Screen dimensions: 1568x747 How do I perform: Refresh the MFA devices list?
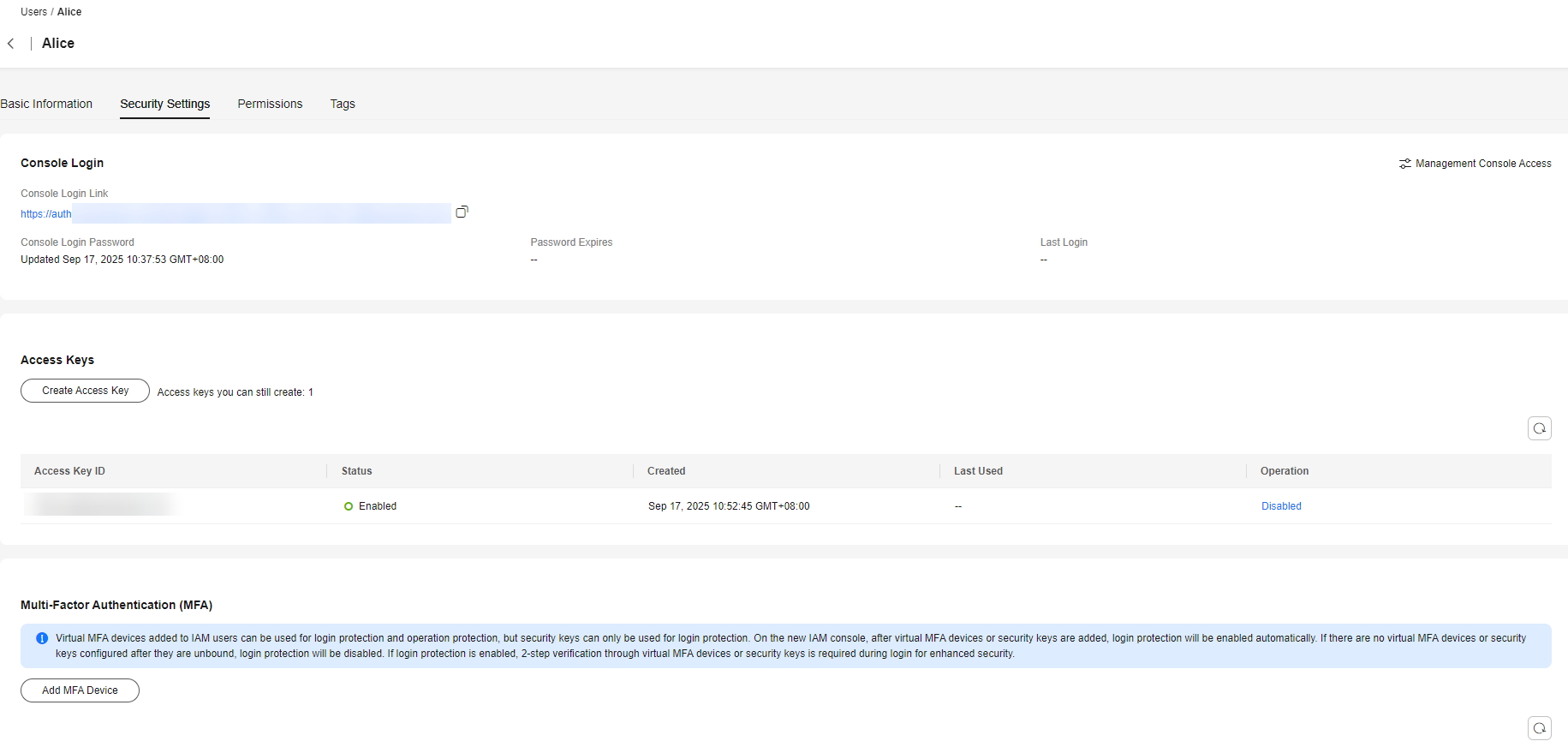[1539, 728]
